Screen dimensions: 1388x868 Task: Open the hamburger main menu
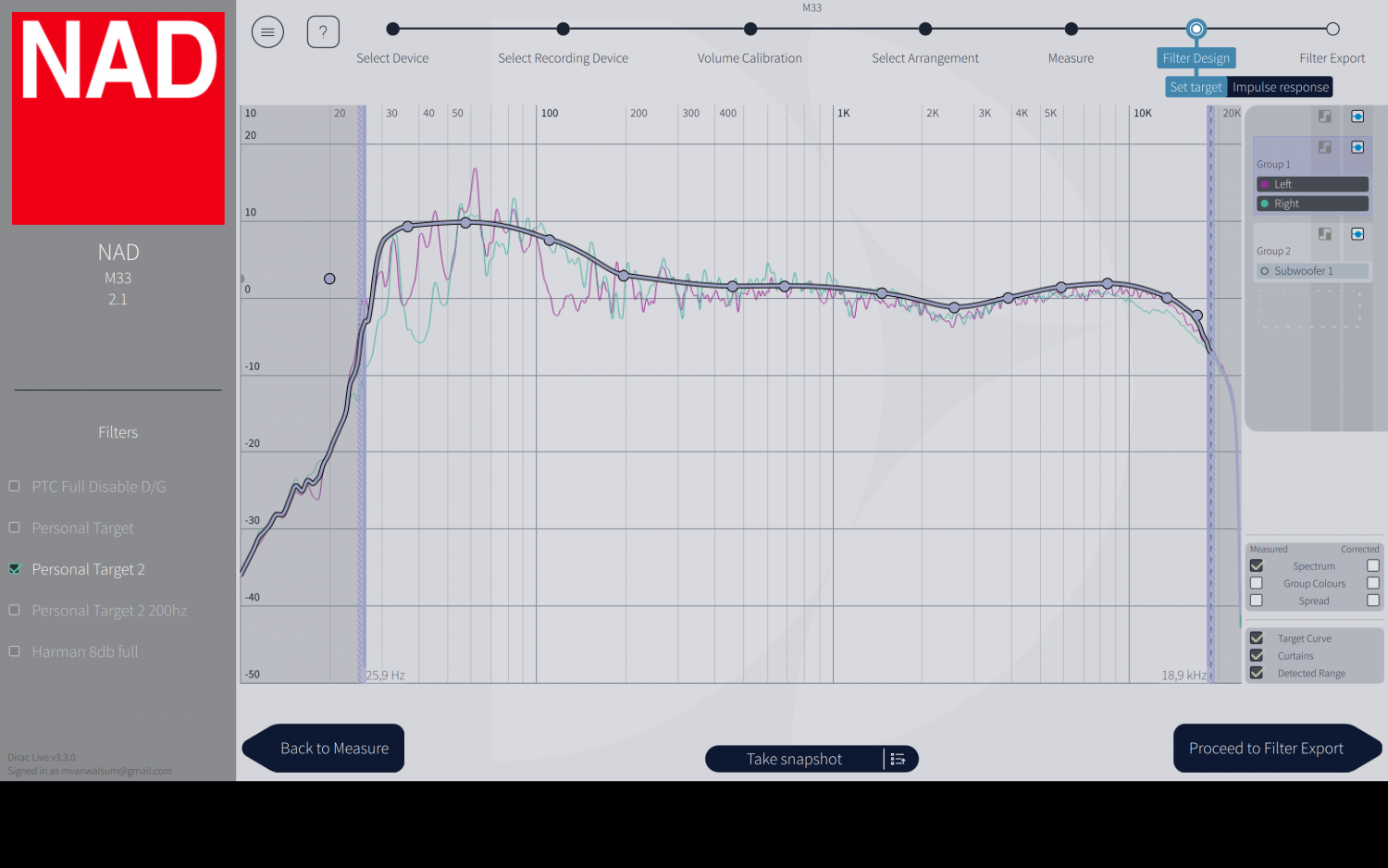[267, 32]
